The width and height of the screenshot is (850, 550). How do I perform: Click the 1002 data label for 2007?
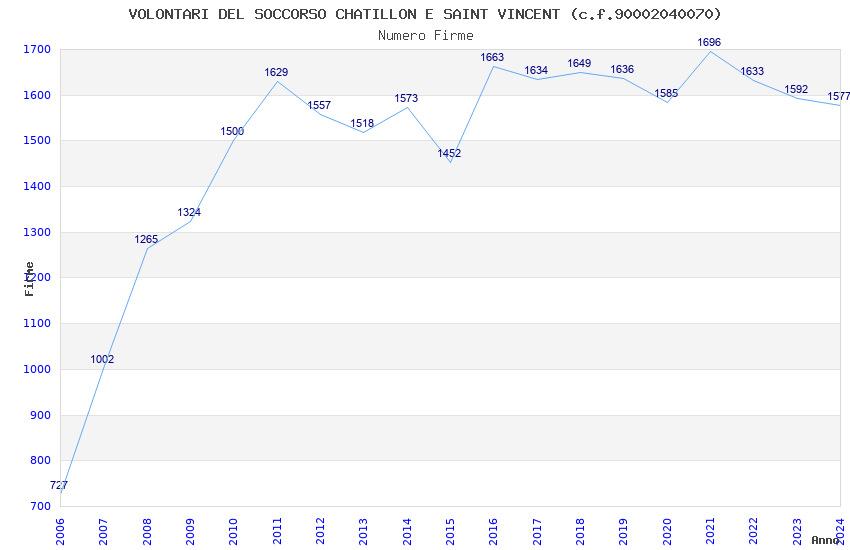point(102,359)
